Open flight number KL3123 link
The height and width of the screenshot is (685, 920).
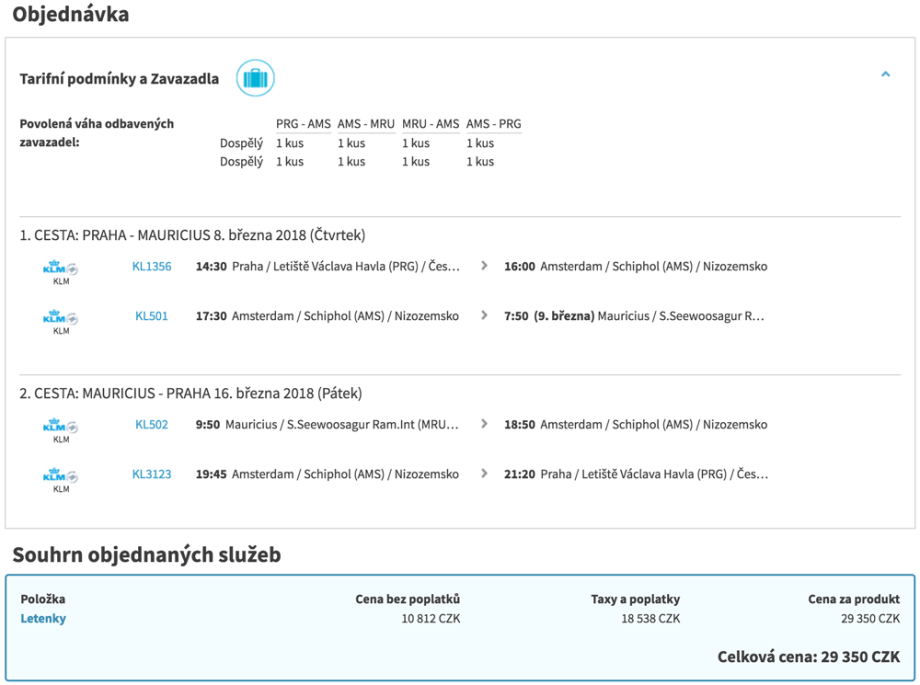pos(152,474)
